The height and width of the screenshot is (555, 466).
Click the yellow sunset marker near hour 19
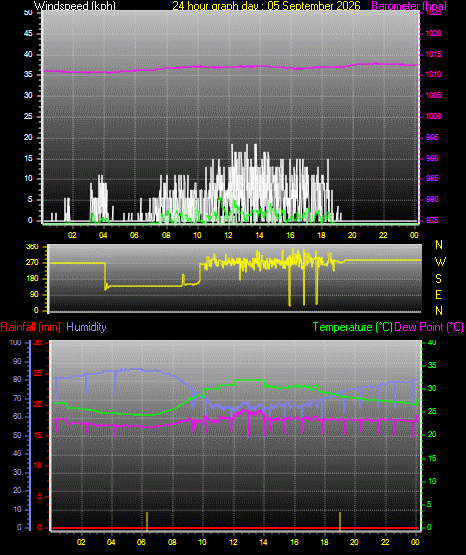coord(340,521)
